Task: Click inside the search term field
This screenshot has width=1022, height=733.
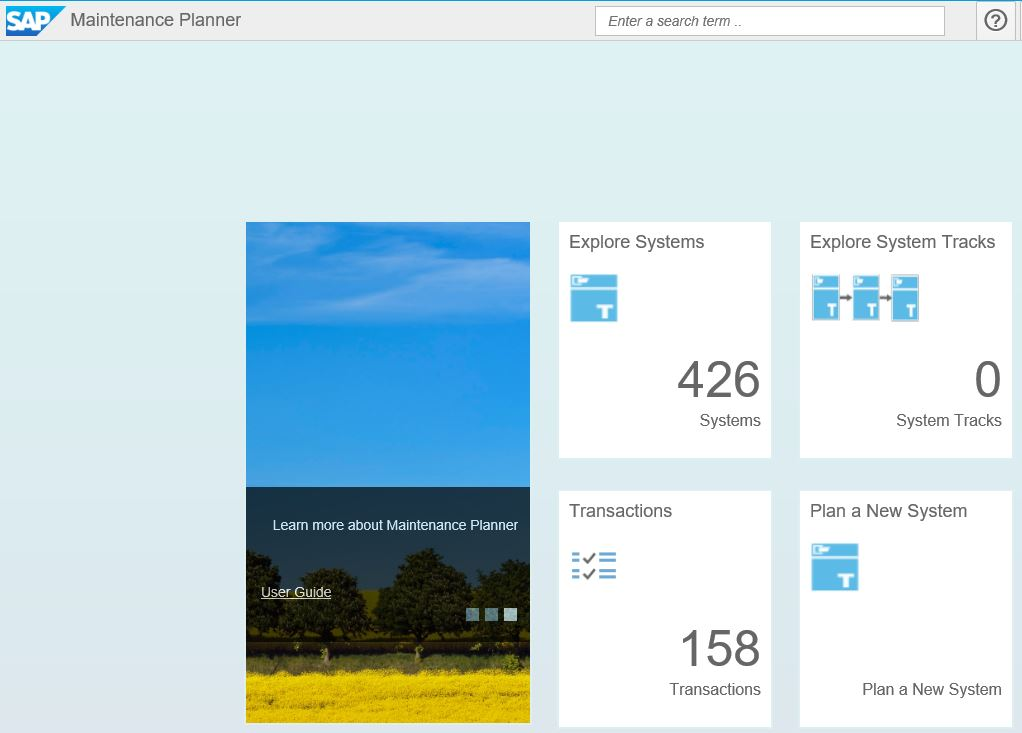Action: tap(769, 21)
